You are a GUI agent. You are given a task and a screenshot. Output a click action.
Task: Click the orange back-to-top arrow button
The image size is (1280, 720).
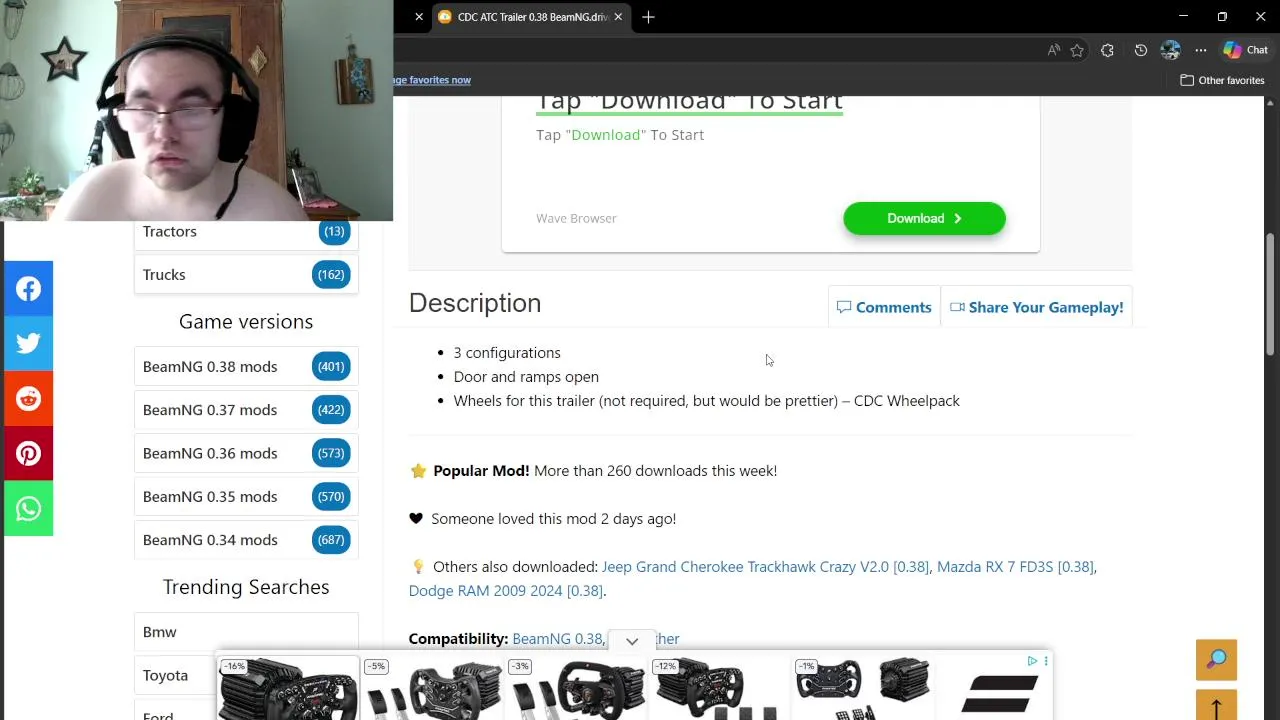[1216, 706]
